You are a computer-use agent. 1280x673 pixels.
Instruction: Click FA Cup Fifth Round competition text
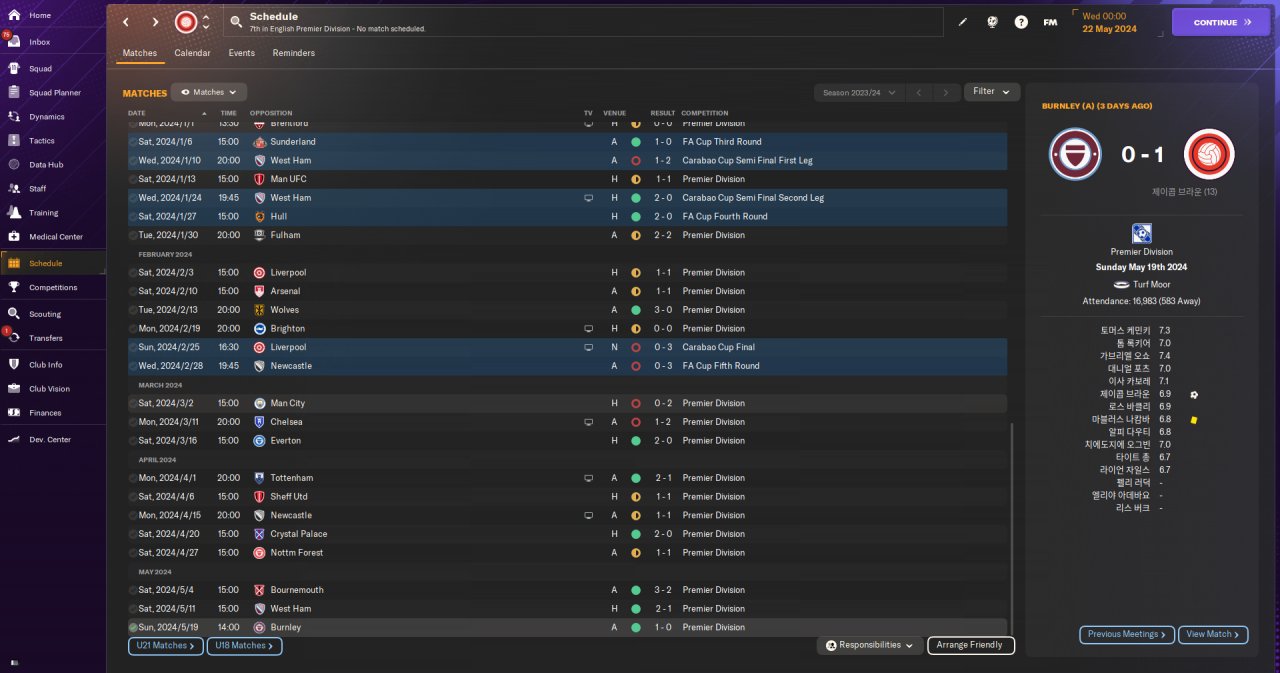click(721, 366)
